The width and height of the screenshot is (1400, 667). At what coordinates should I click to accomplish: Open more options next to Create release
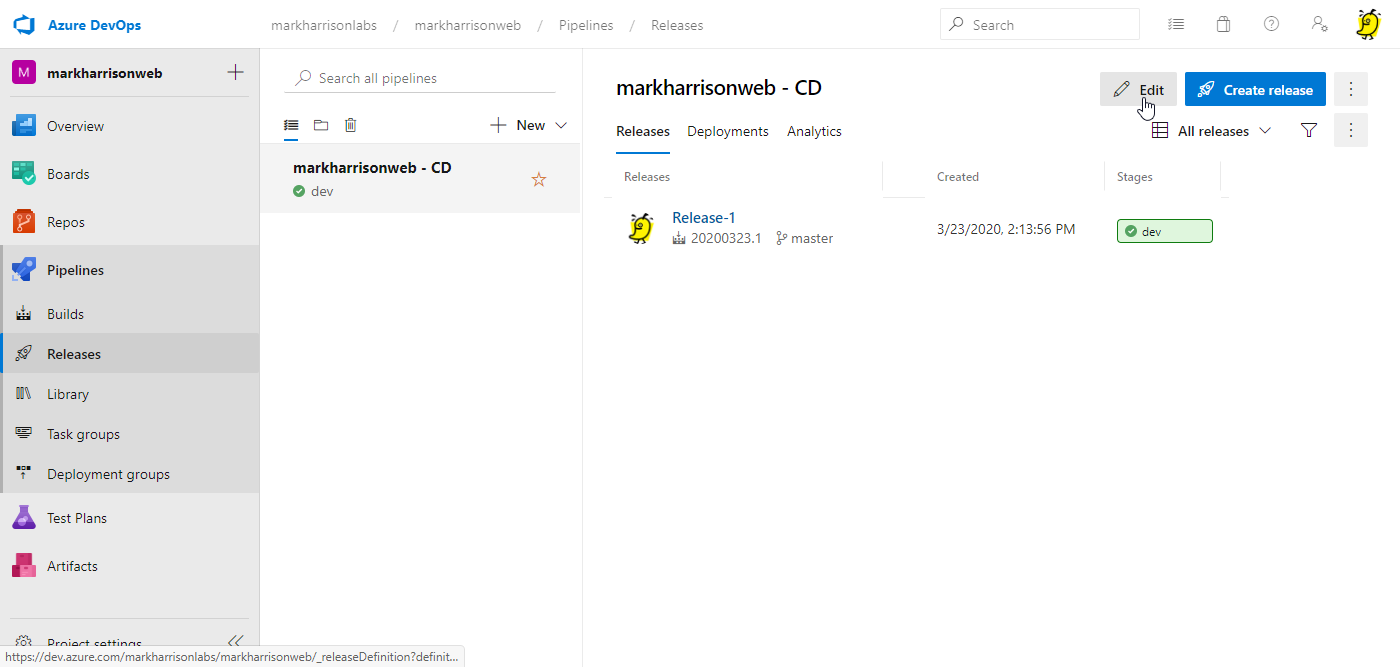1351,89
